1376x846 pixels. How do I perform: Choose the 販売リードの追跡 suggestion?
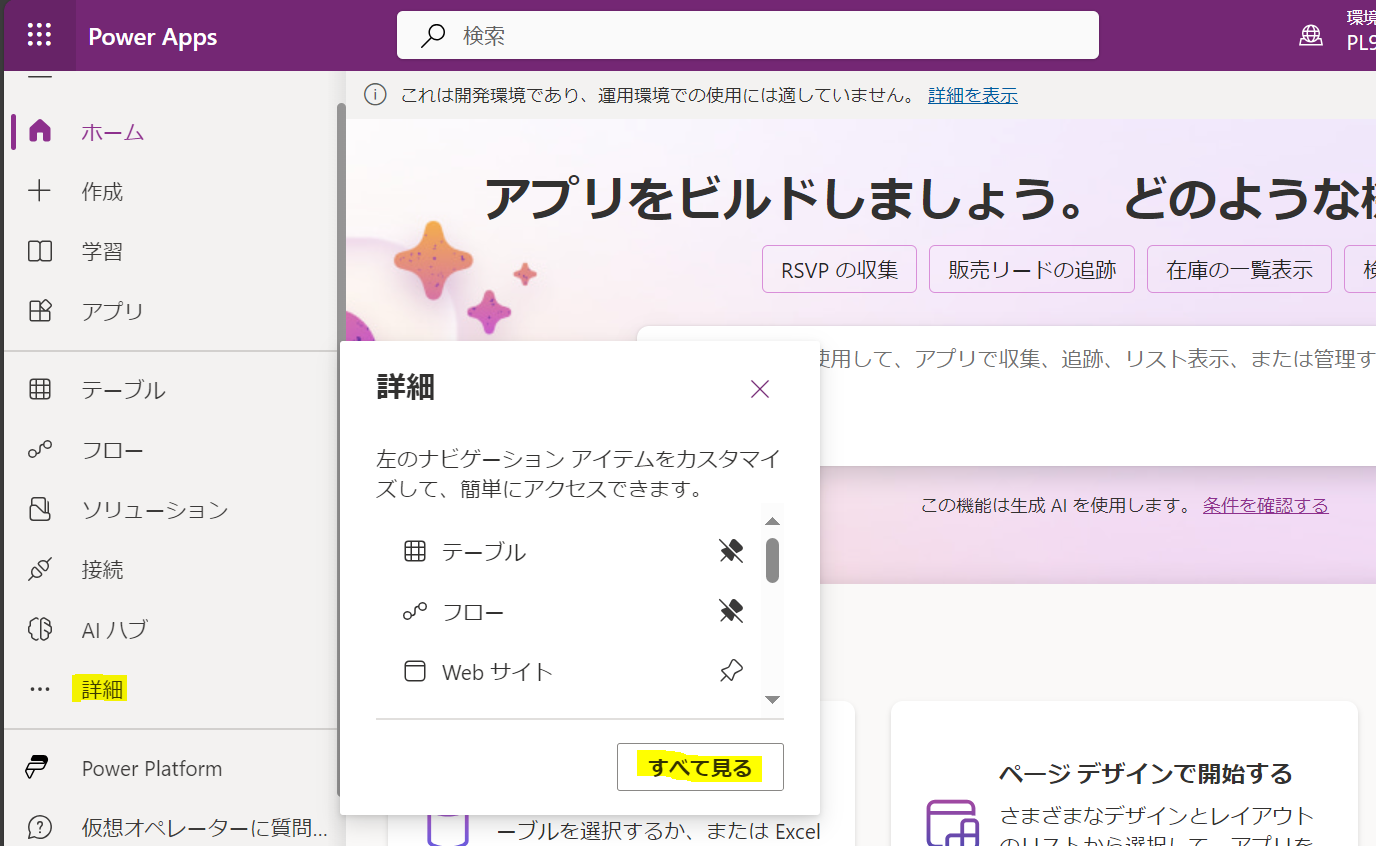pyautogui.click(x=1032, y=269)
